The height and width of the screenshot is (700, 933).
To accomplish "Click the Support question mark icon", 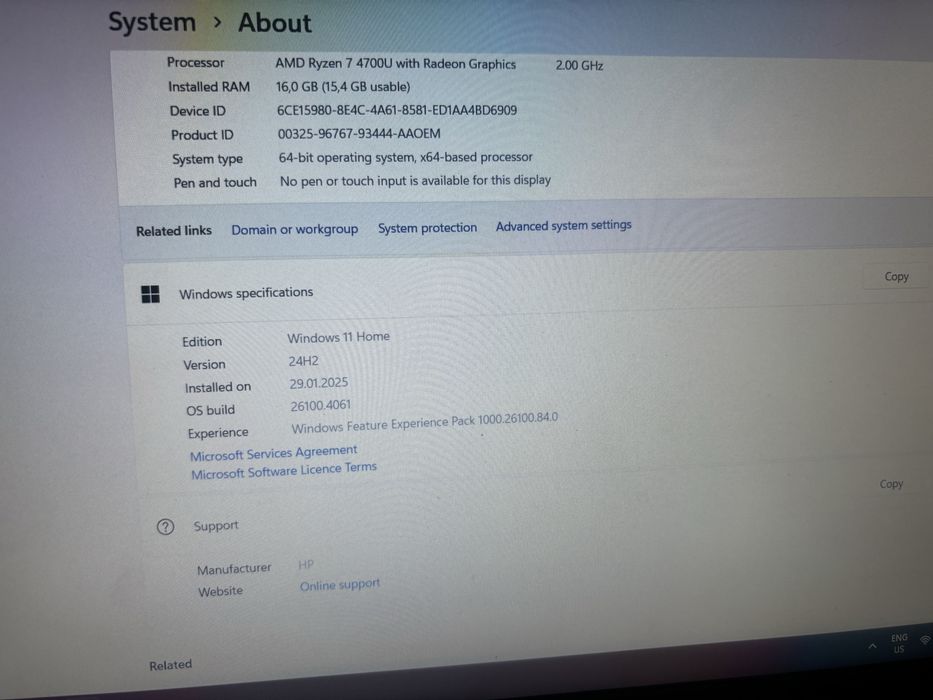I will click(x=165, y=527).
